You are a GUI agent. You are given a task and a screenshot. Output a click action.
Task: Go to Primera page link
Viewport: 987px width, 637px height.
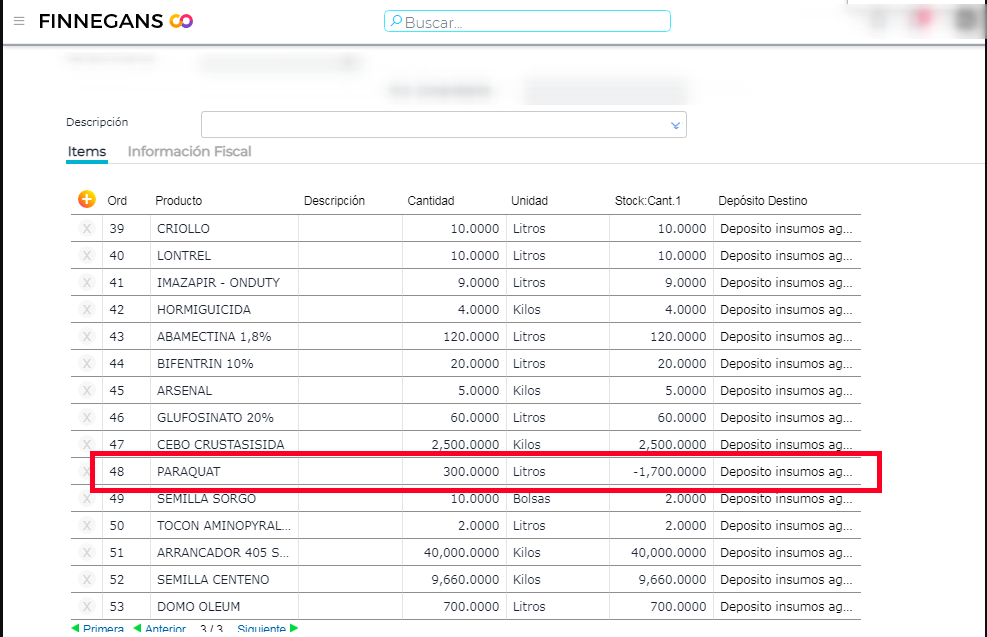pyautogui.click(x=98, y=629)
